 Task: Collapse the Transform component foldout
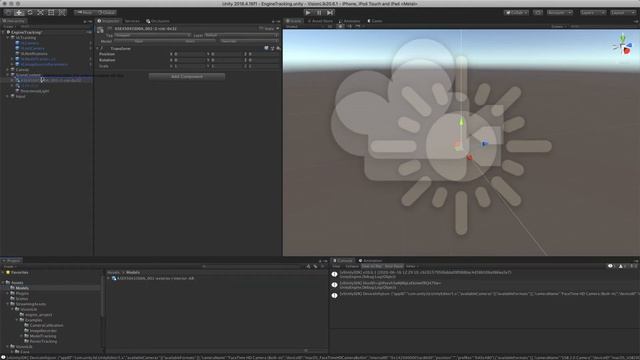pyautogui.click(x=98, y=48)
